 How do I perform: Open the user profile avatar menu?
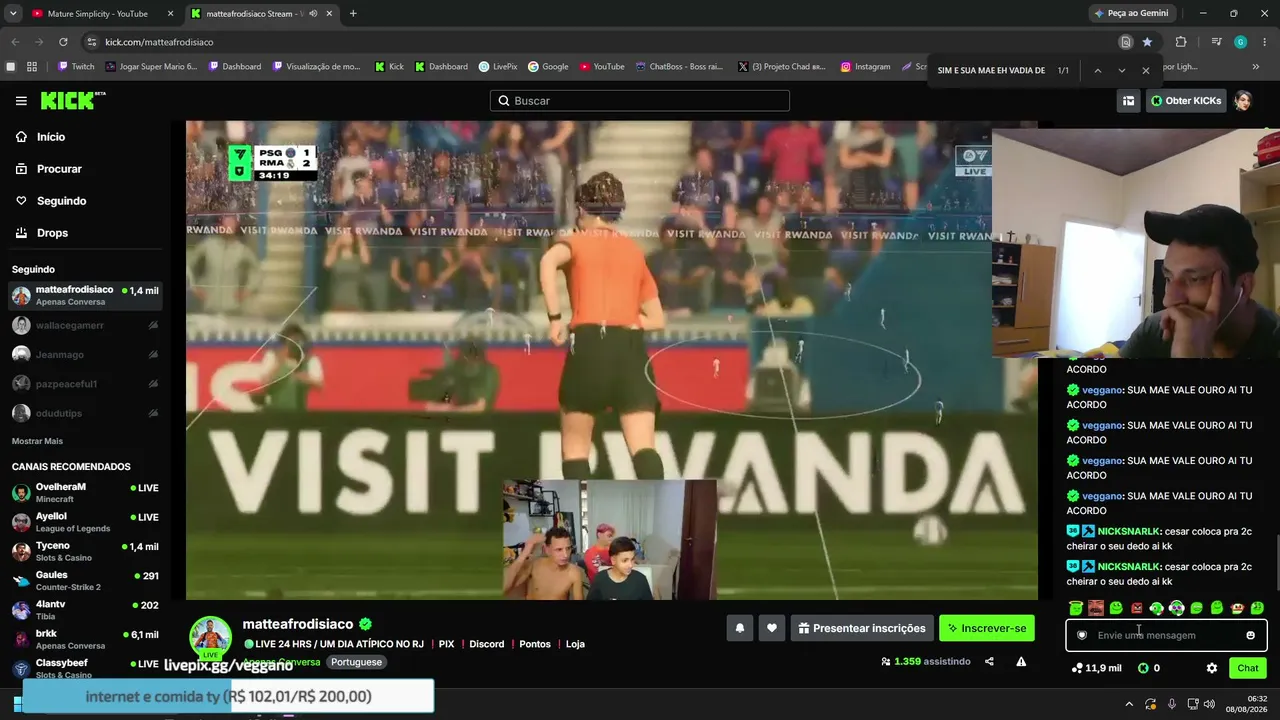click(1243, 101)
